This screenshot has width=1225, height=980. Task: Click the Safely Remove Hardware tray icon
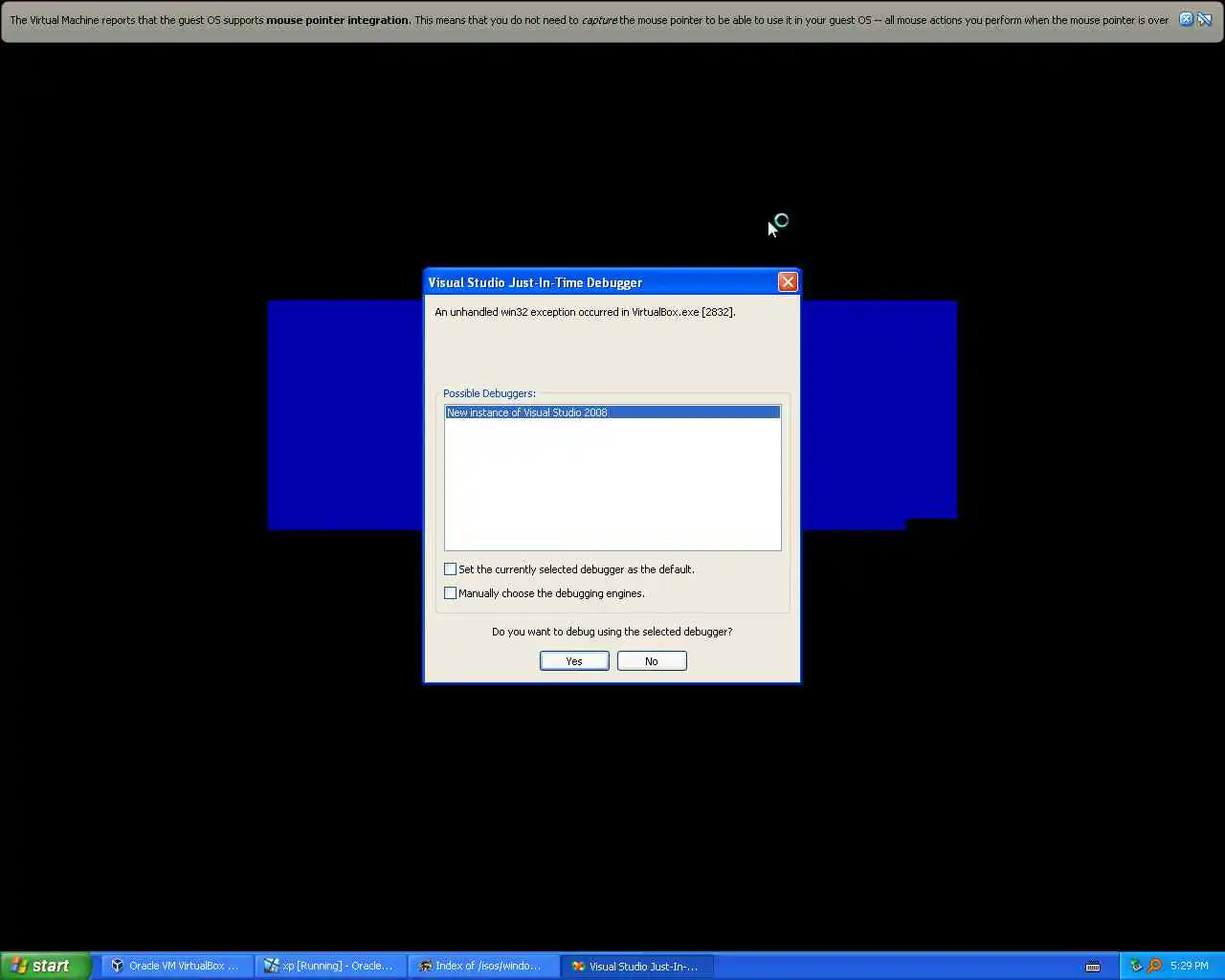(x=1136, y=966)
